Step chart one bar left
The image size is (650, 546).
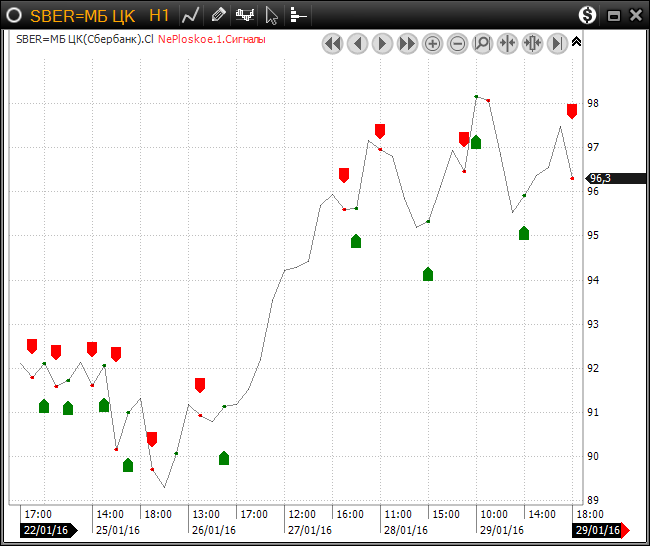(358, 43)
